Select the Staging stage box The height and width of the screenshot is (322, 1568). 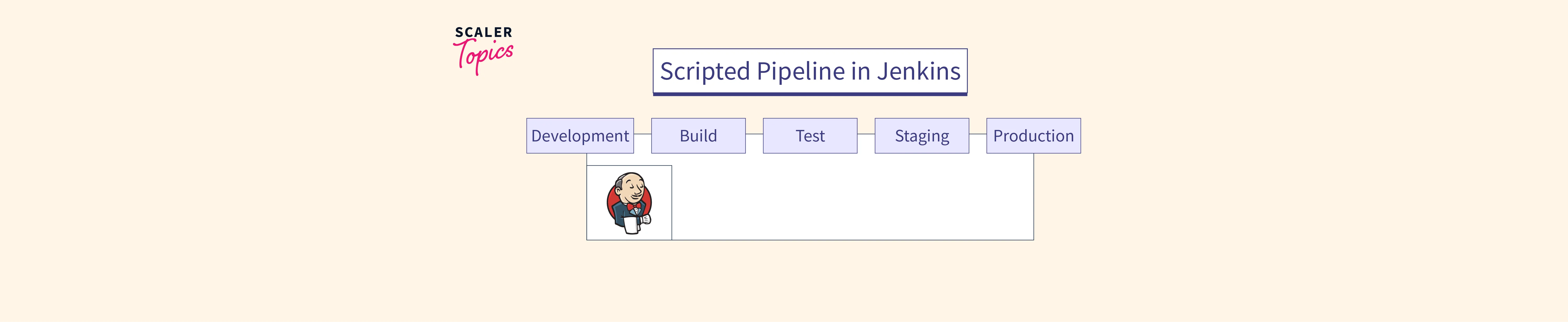[921, 135]
